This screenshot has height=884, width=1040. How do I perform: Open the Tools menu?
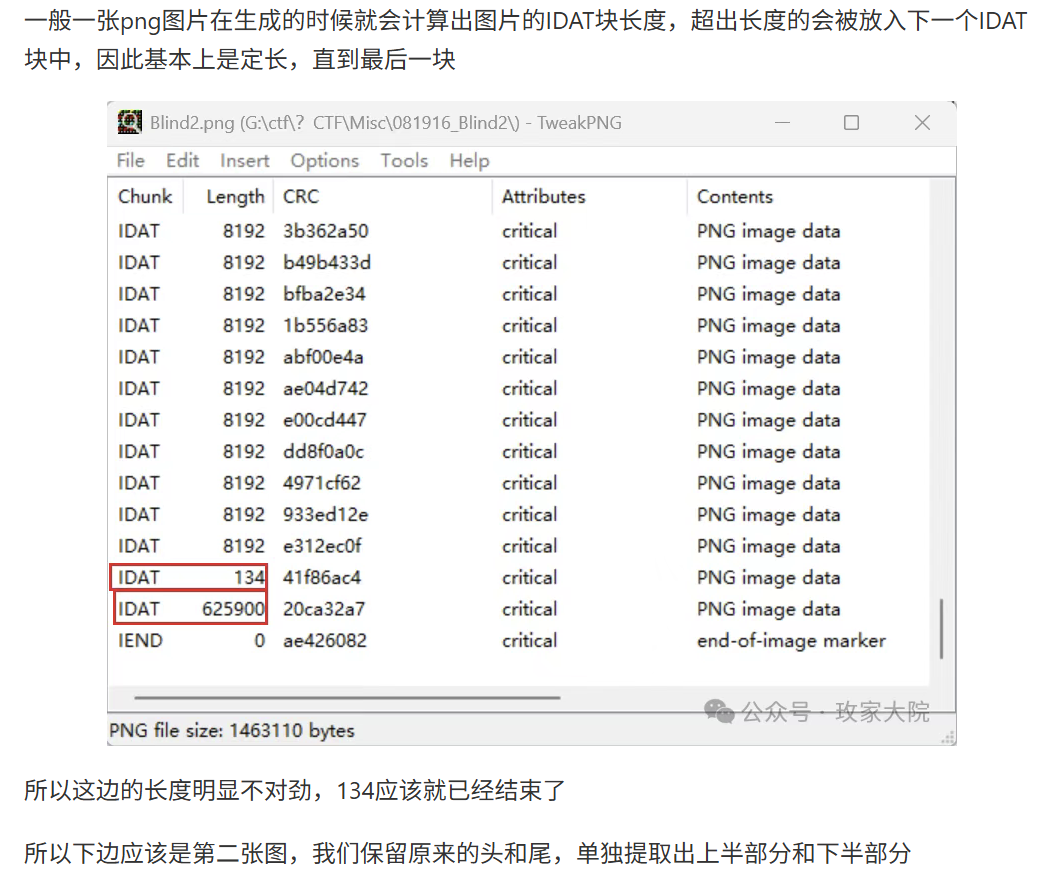click(404, 160)
